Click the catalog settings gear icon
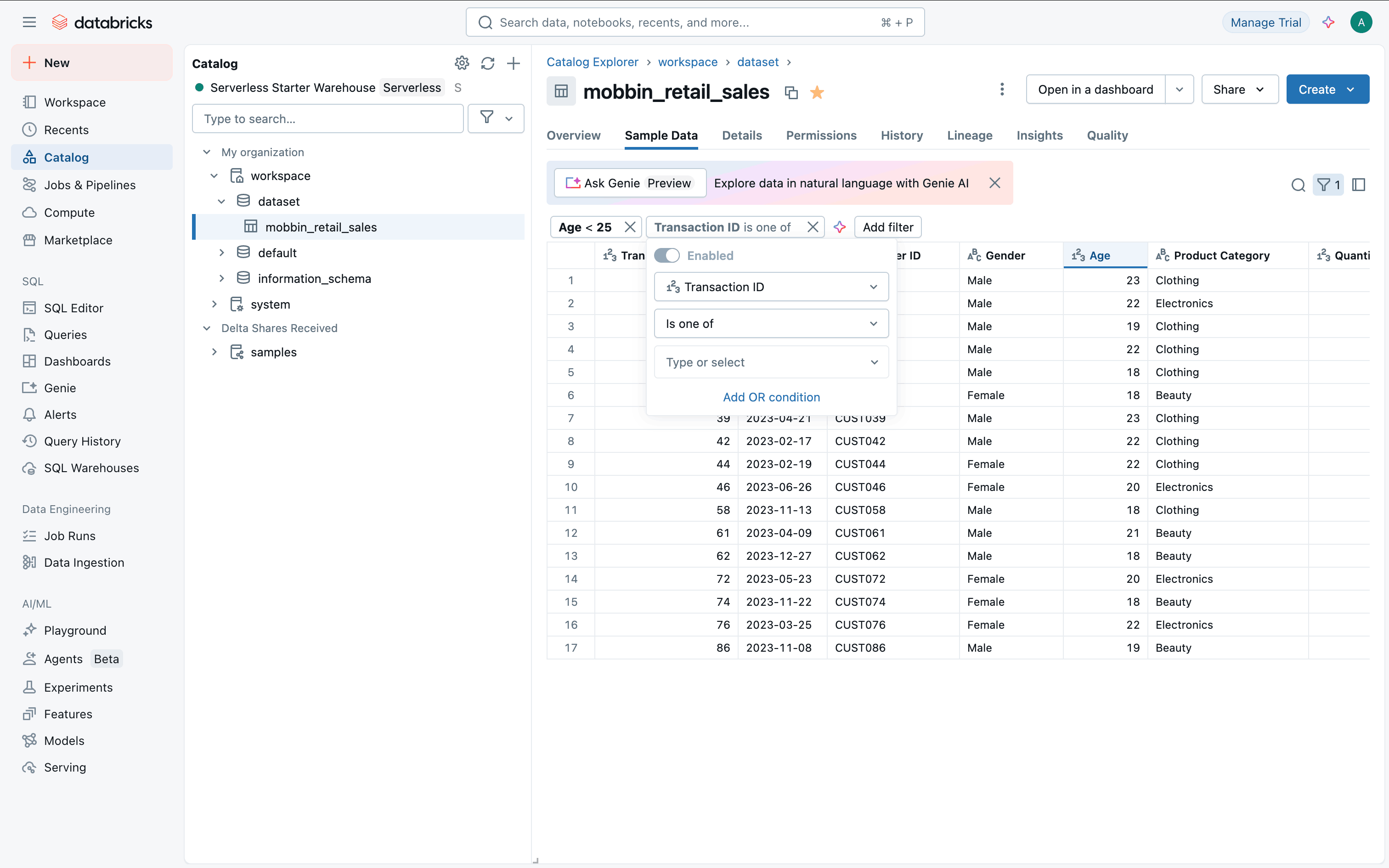The image size is (1389, 868). coord(462,63)
